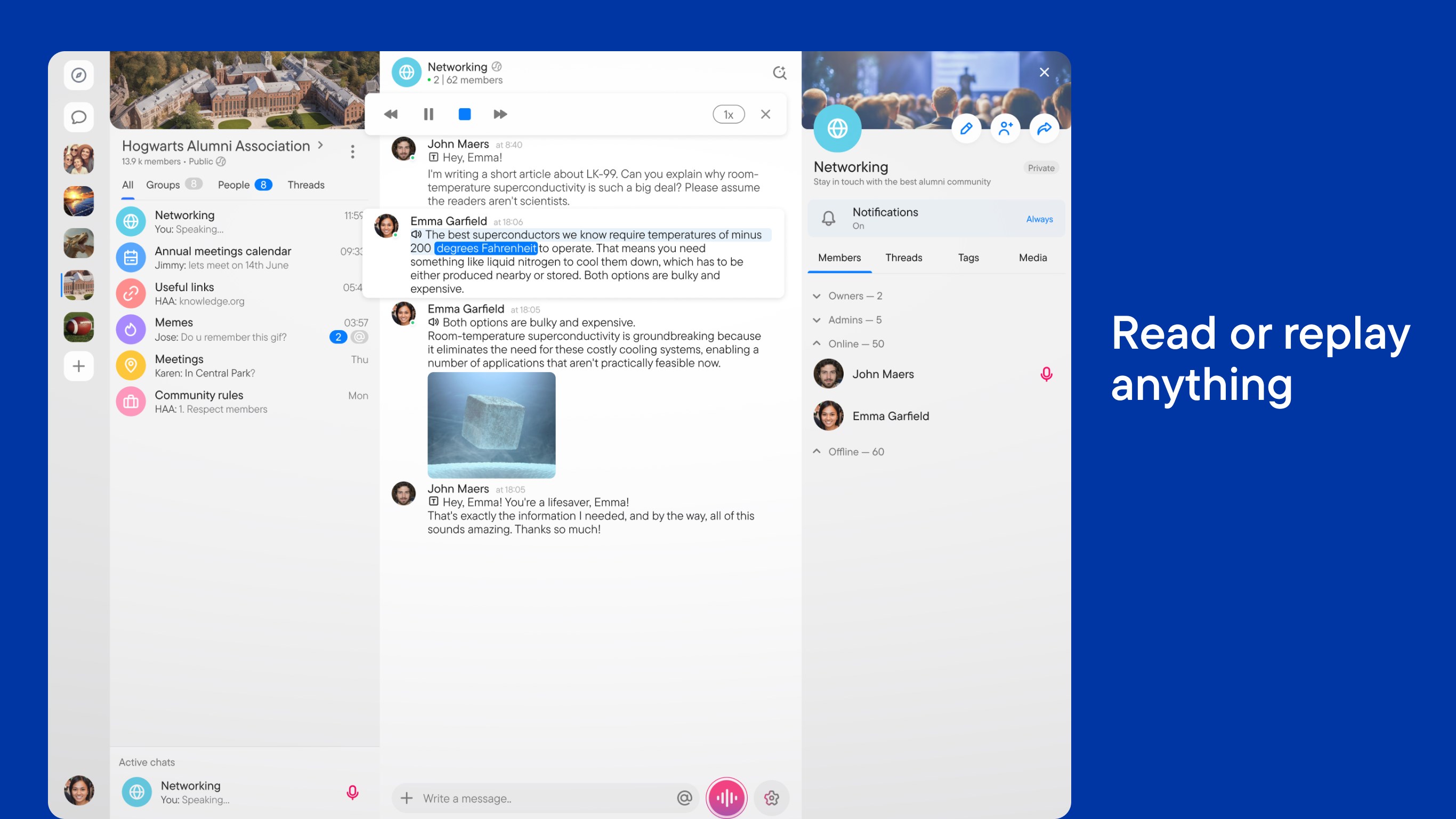
Task: Switch to the Threads tab in group info
Action: coord(903,258)
